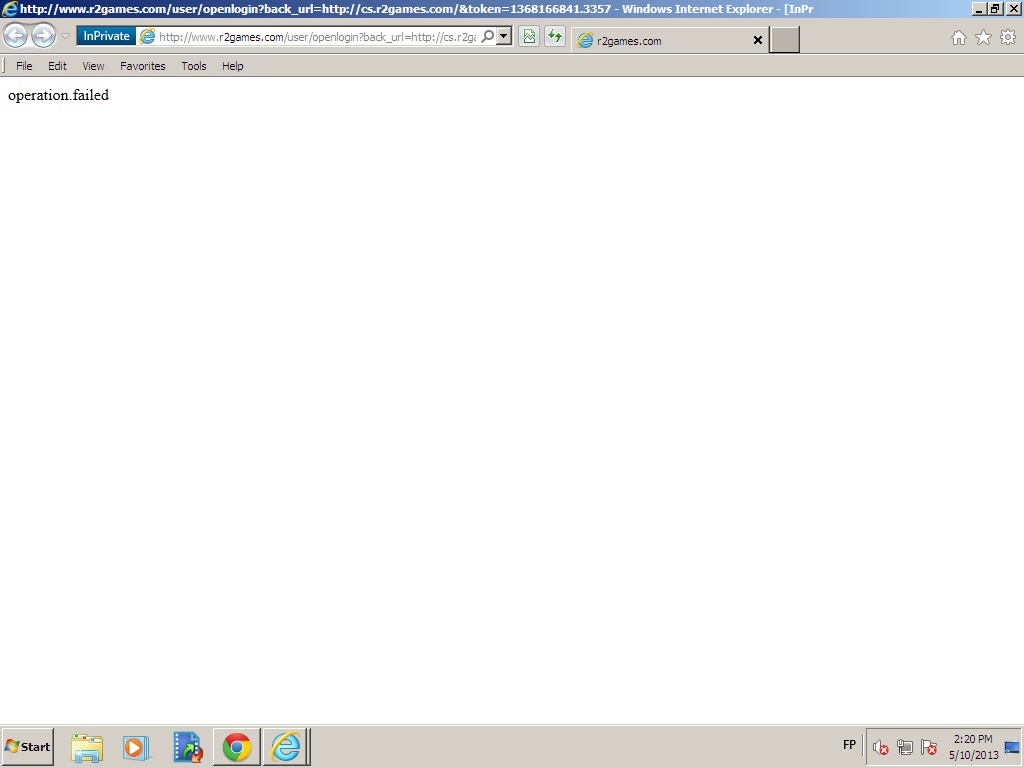This screenshot has height=768, width=1024.
Task: Click the search magnifier in address bar
Action: click(x=488, y=37)
